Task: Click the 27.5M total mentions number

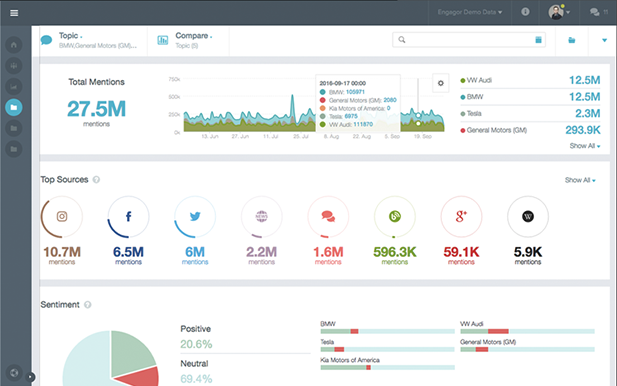Action: point(96,109)
